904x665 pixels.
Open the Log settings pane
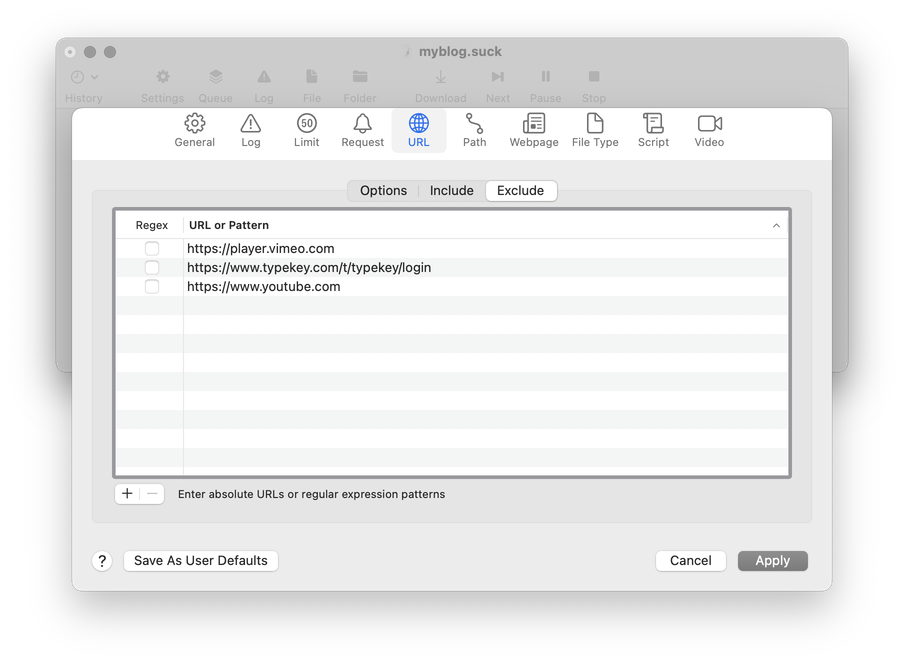coord(251,130)
